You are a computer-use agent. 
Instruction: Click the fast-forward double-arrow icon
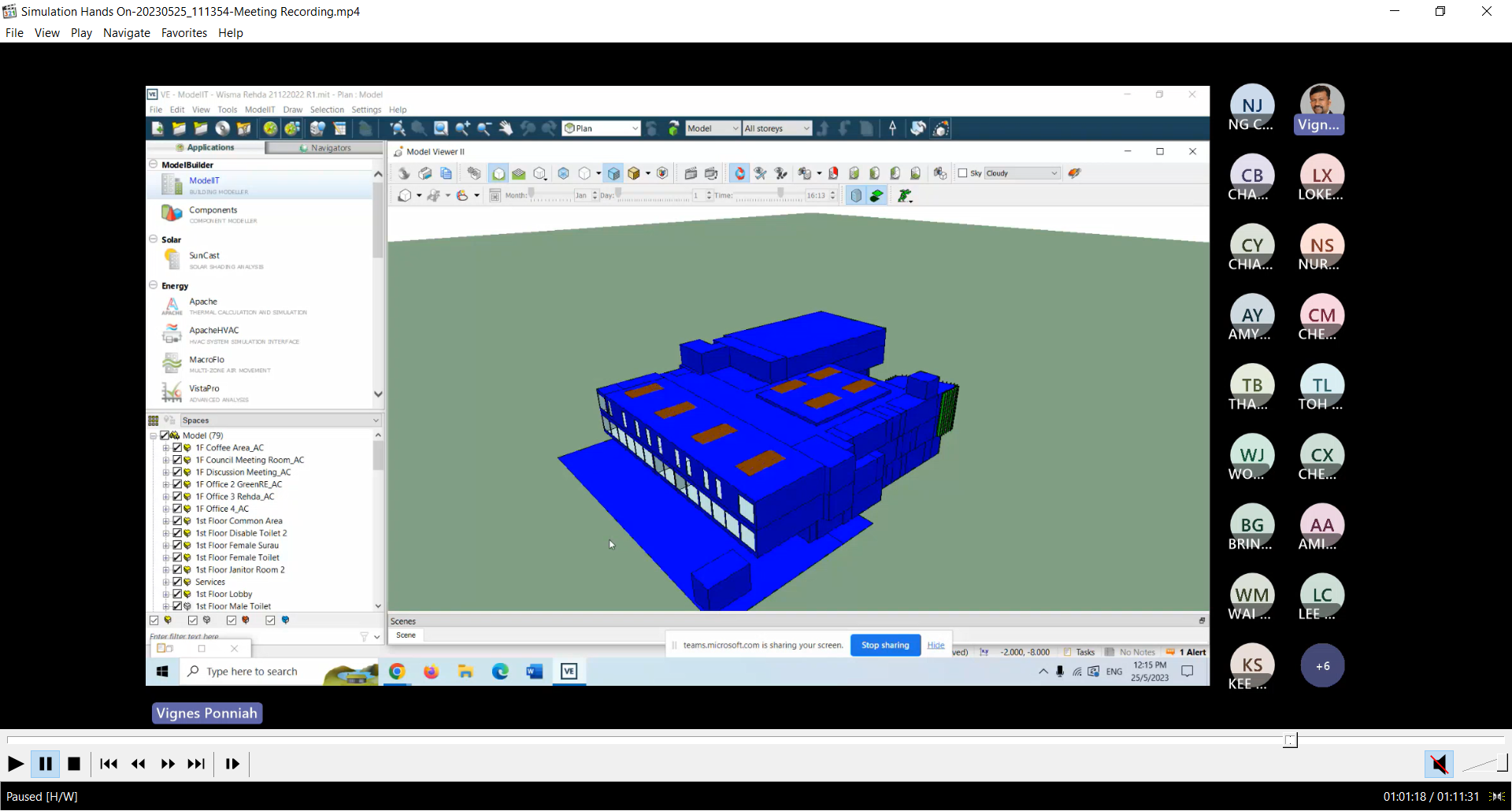point(168,764)
